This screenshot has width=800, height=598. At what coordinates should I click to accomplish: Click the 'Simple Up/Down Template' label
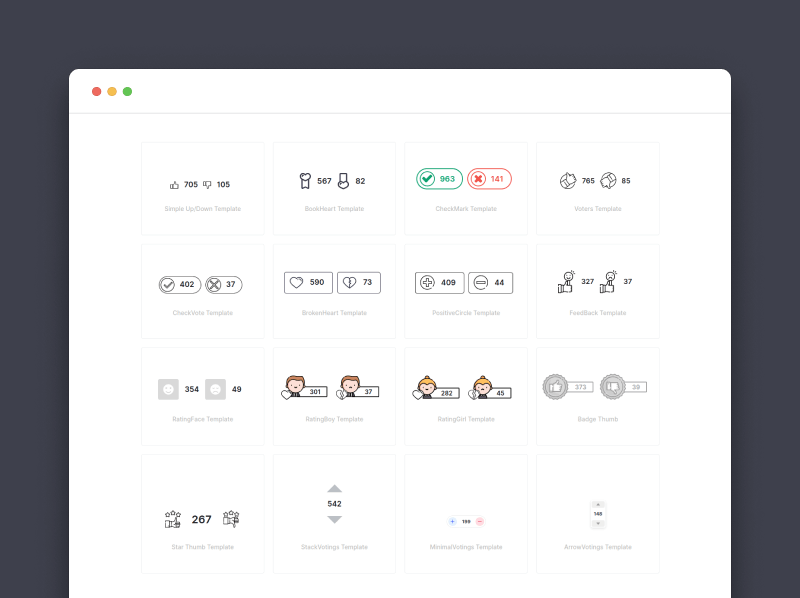pyautogui.click(x=203, y=209)
